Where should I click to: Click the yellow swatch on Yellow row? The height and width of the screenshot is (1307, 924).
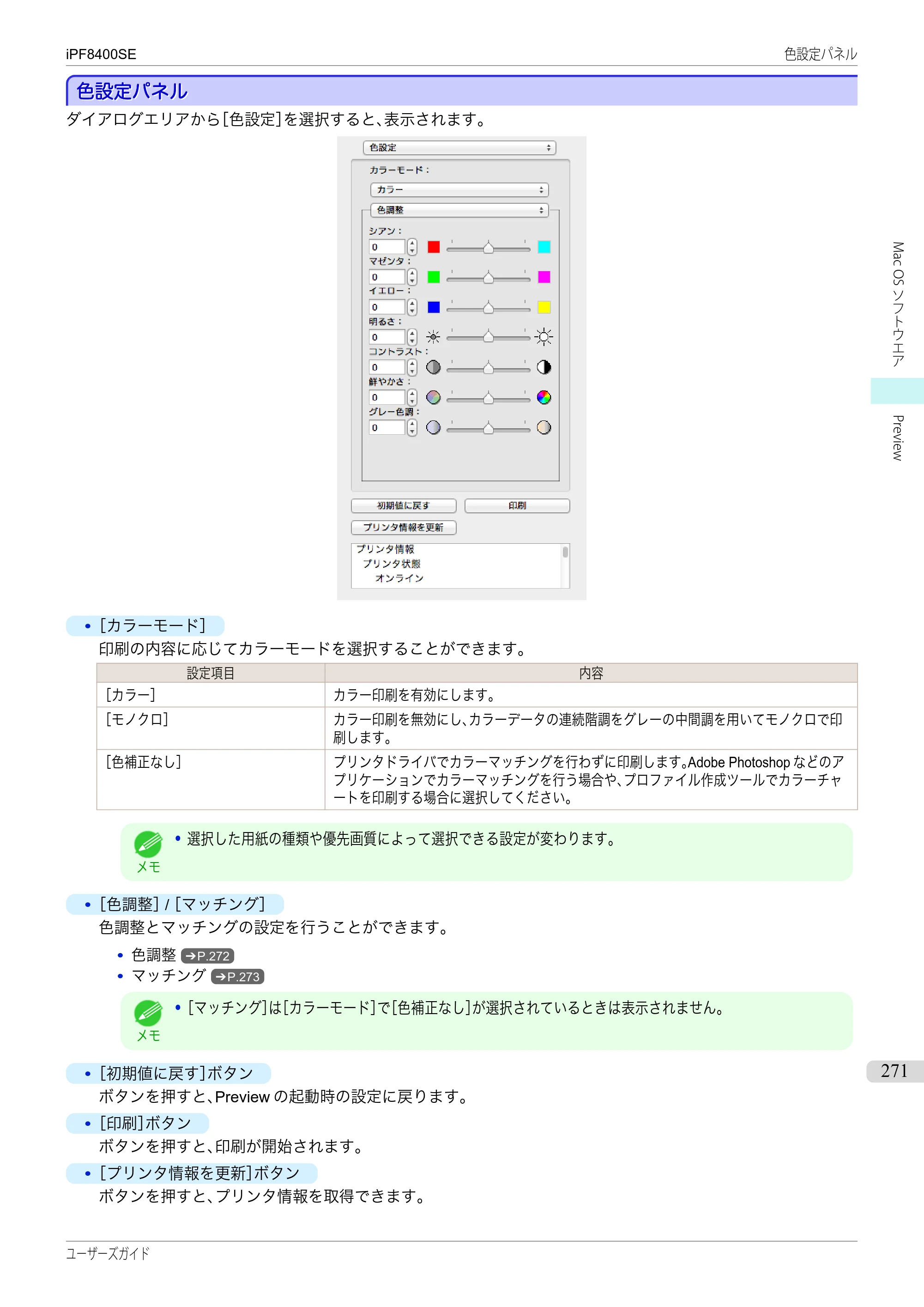point(544,307)
